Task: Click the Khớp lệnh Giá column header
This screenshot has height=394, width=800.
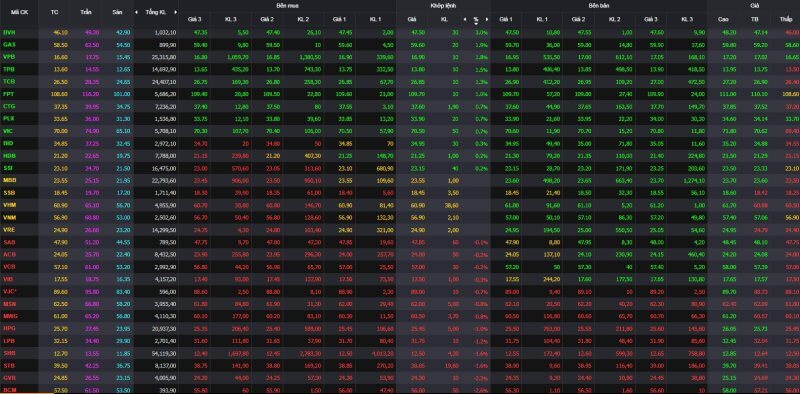Action: pyautogui.click(x=412, y=19)
